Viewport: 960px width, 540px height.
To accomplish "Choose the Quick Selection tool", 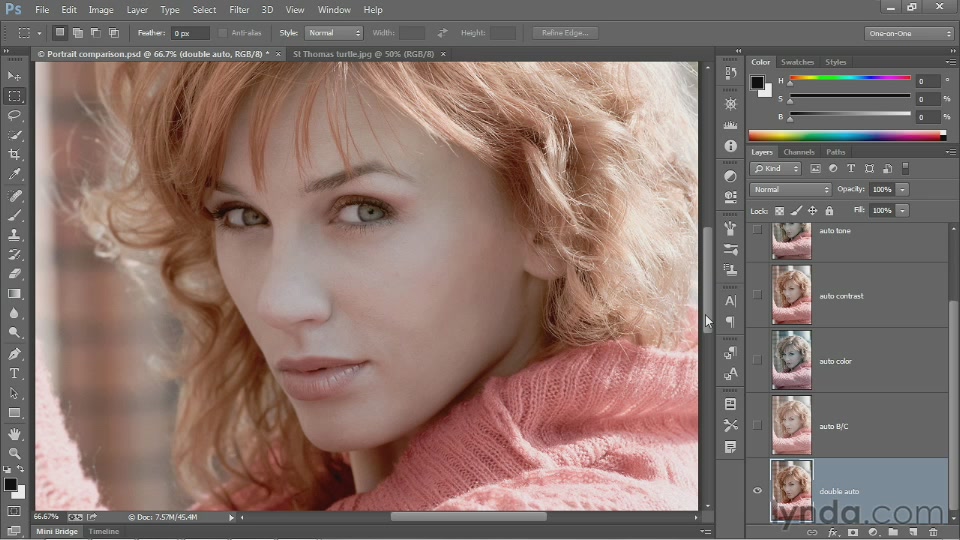I will pyautogui.click(x=14, y=135).
